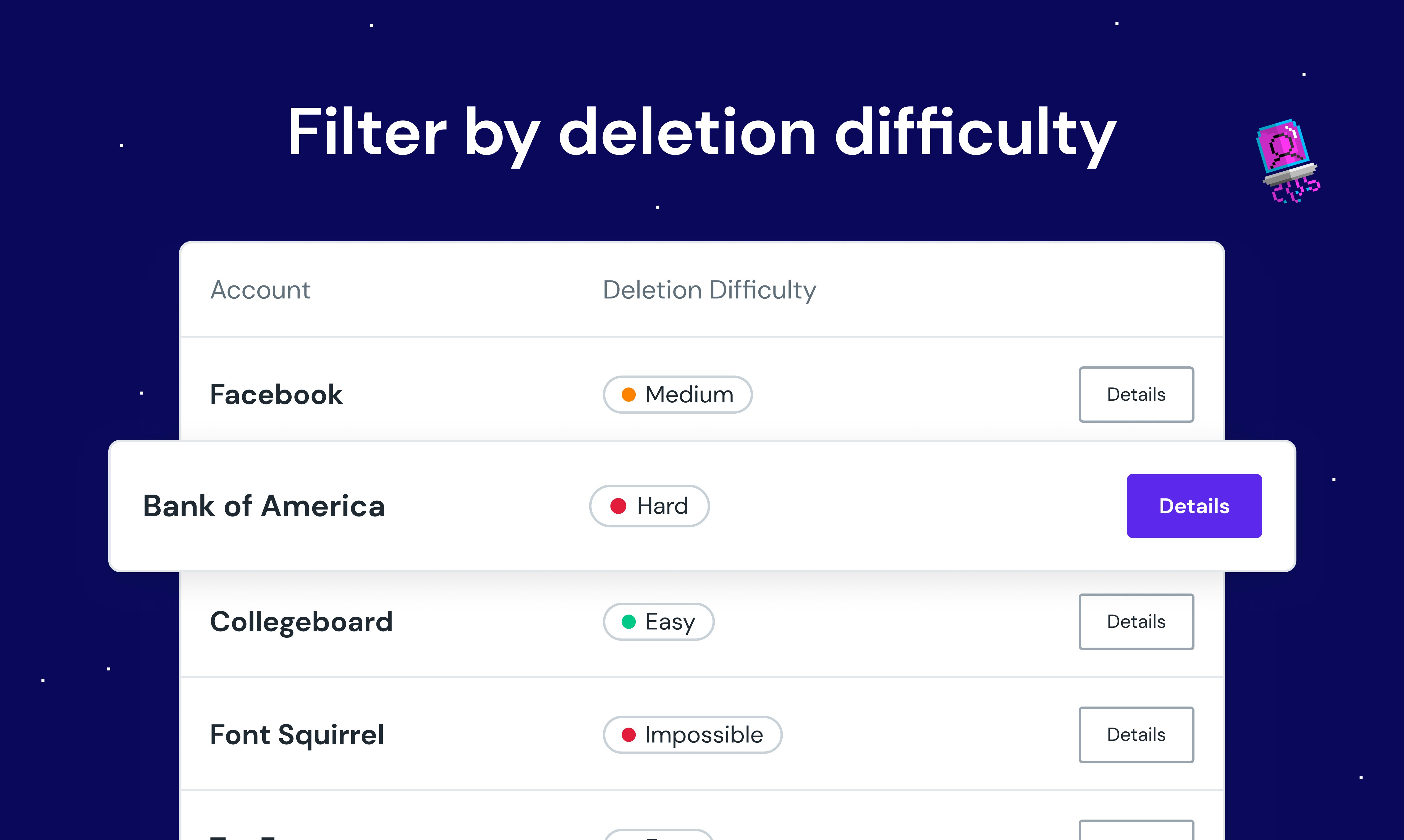Click the orange dot in Medium badge
The height and width of the screenshot is (840, 1404).
click(x=628, y=395)
